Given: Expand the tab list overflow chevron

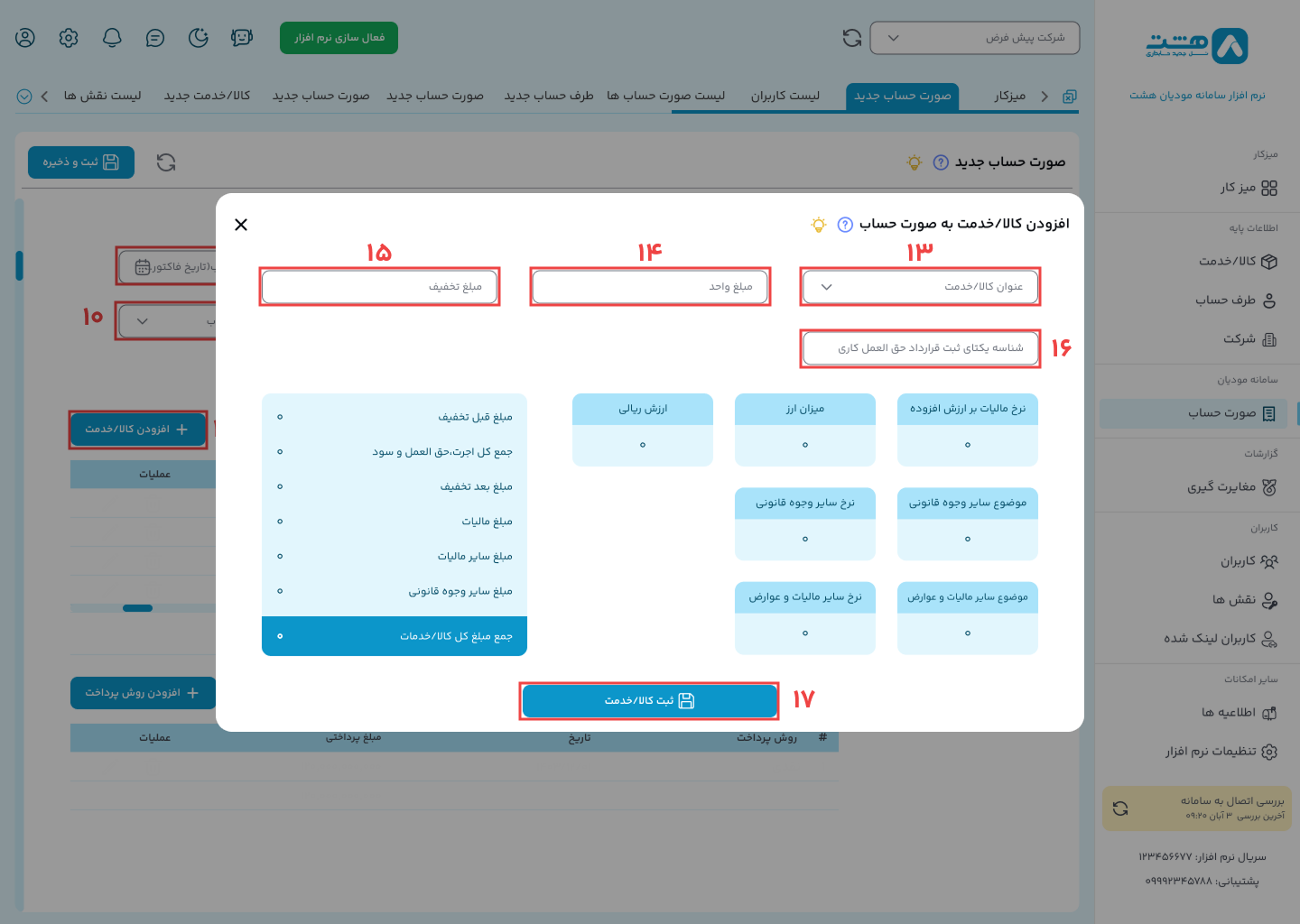Looking at the screenshot, I should pyautogui.click(x=24, y=97).
